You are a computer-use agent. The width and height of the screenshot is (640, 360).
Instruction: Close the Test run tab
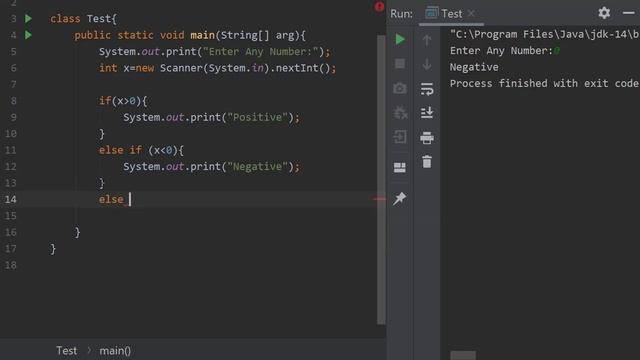tap(471, 13)
